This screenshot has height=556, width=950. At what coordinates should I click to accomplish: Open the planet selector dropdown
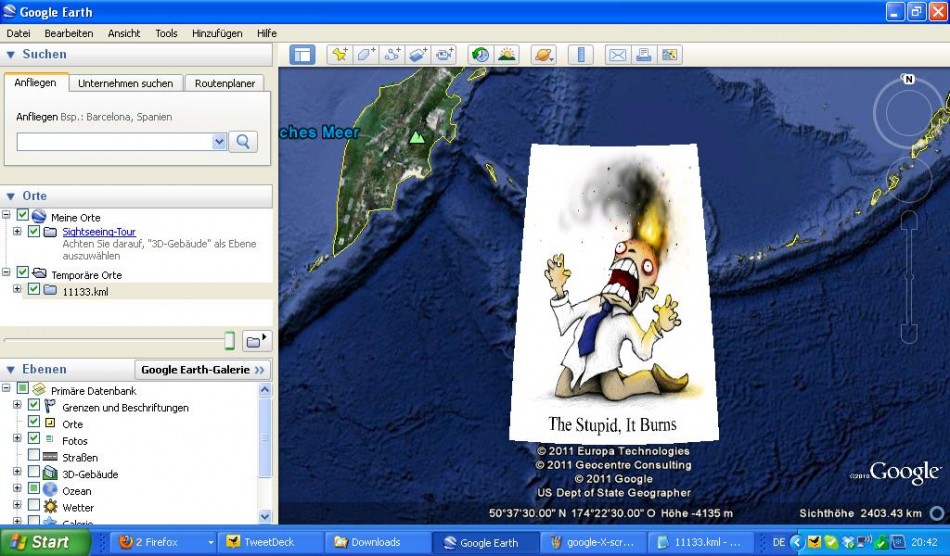544,55
